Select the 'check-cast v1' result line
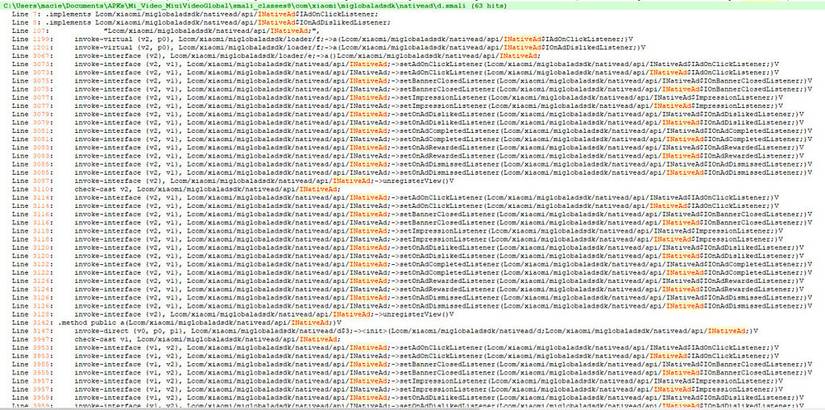The width and height of the screenshot is (825, 410). (176, 339)
